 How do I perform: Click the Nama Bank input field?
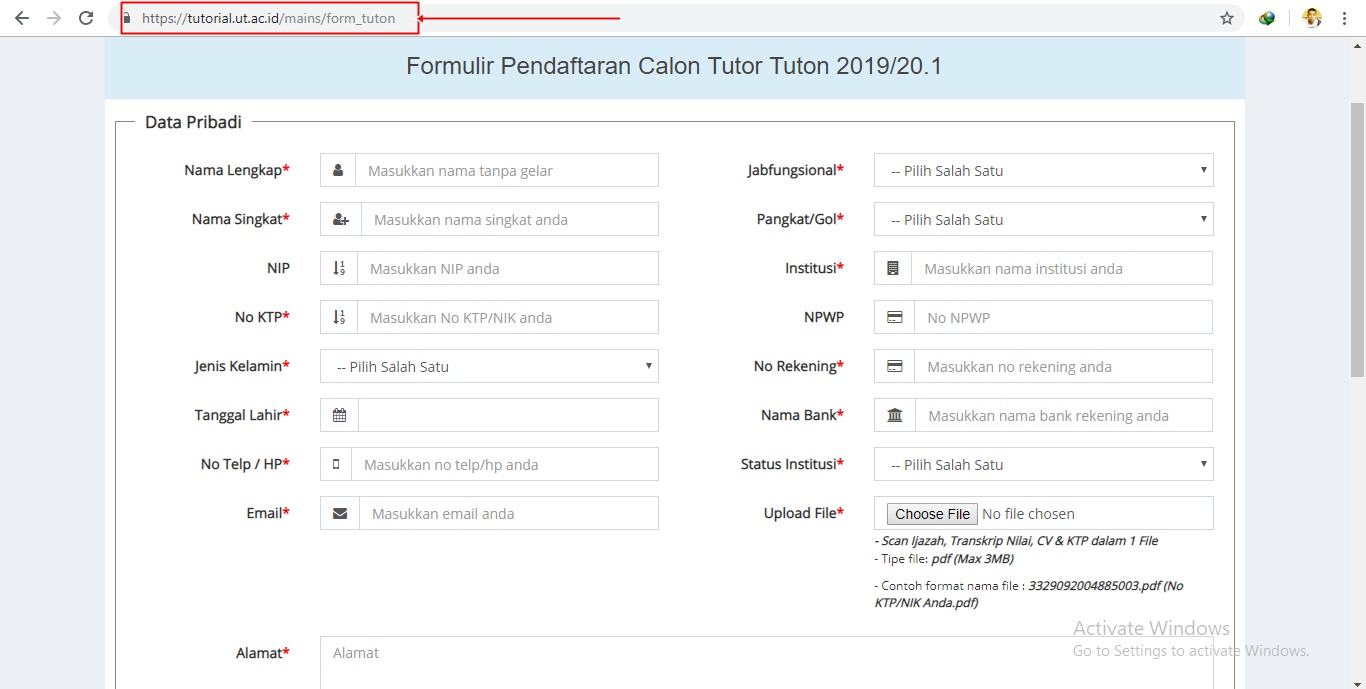(x=1064, y=415)
